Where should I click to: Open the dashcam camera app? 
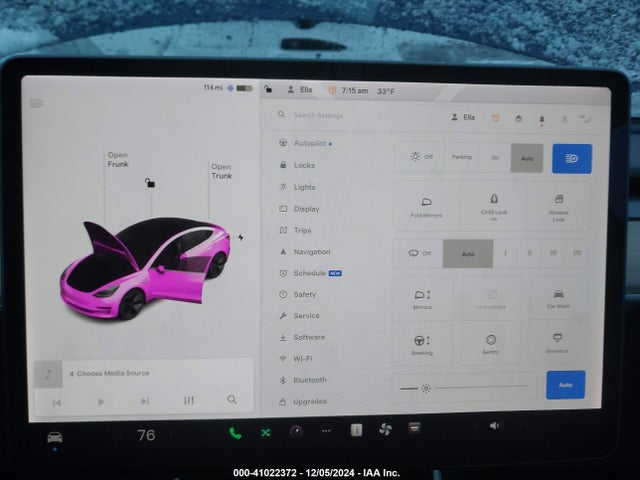296,431
